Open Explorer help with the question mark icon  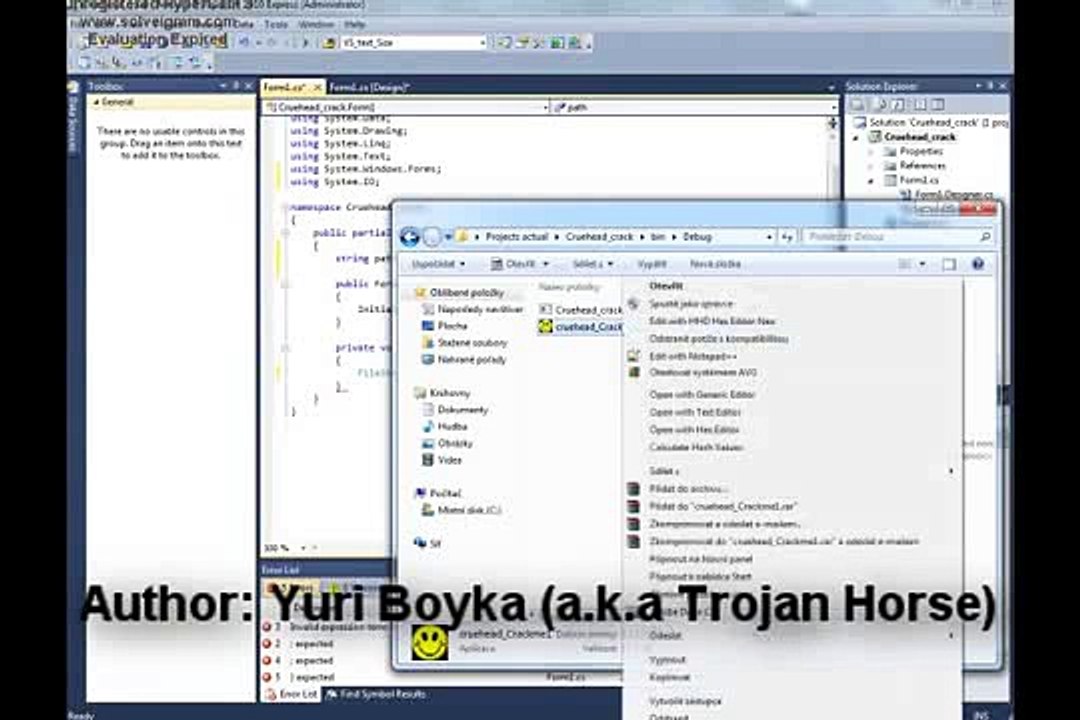pyautogui.click(x=977, y=264)
